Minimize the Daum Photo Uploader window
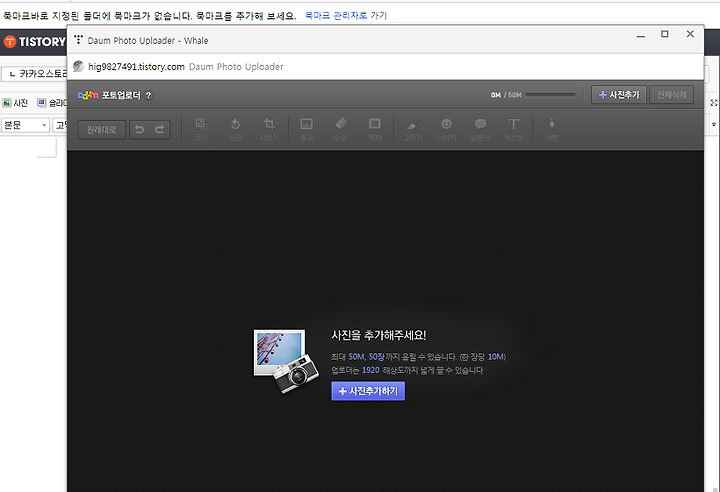 point(641,34)
